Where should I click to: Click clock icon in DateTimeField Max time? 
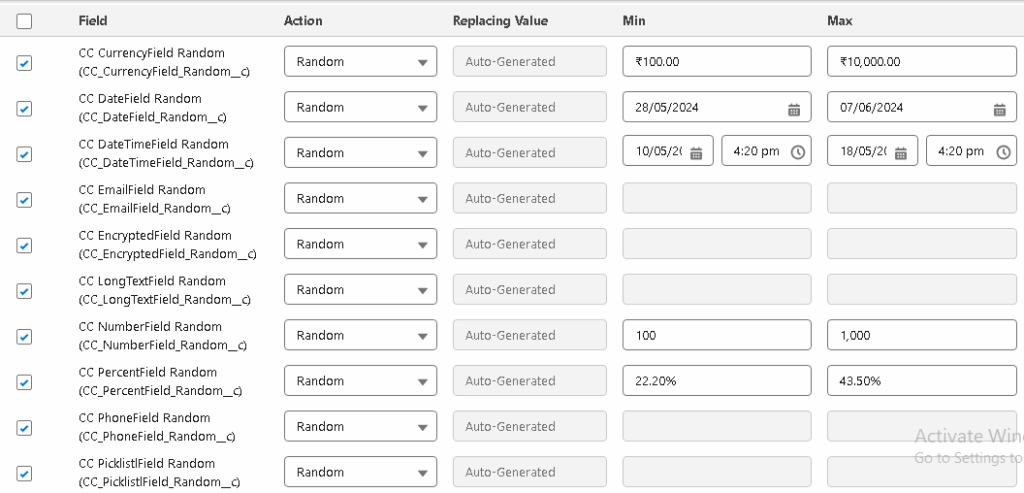(1001, 153)
